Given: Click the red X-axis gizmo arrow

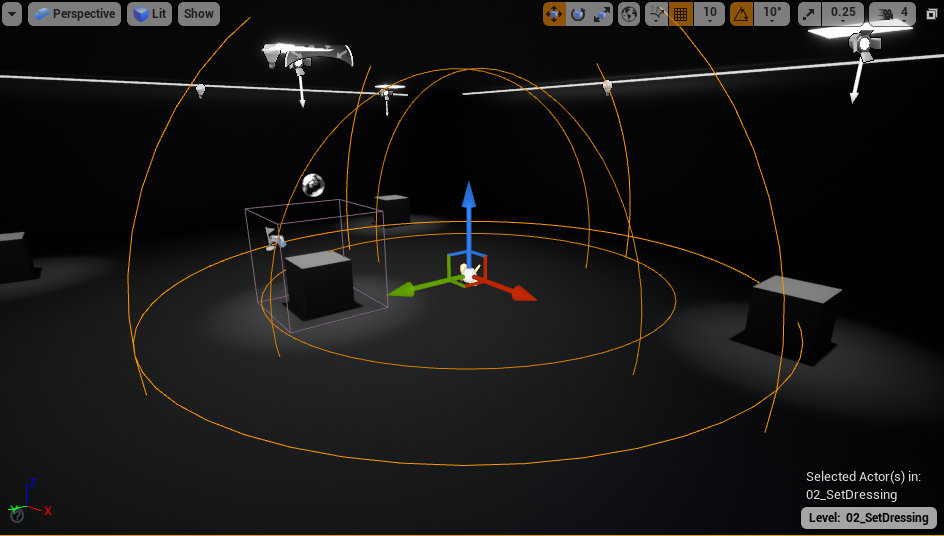Looking at the screenshot, I should coord(523,293).
